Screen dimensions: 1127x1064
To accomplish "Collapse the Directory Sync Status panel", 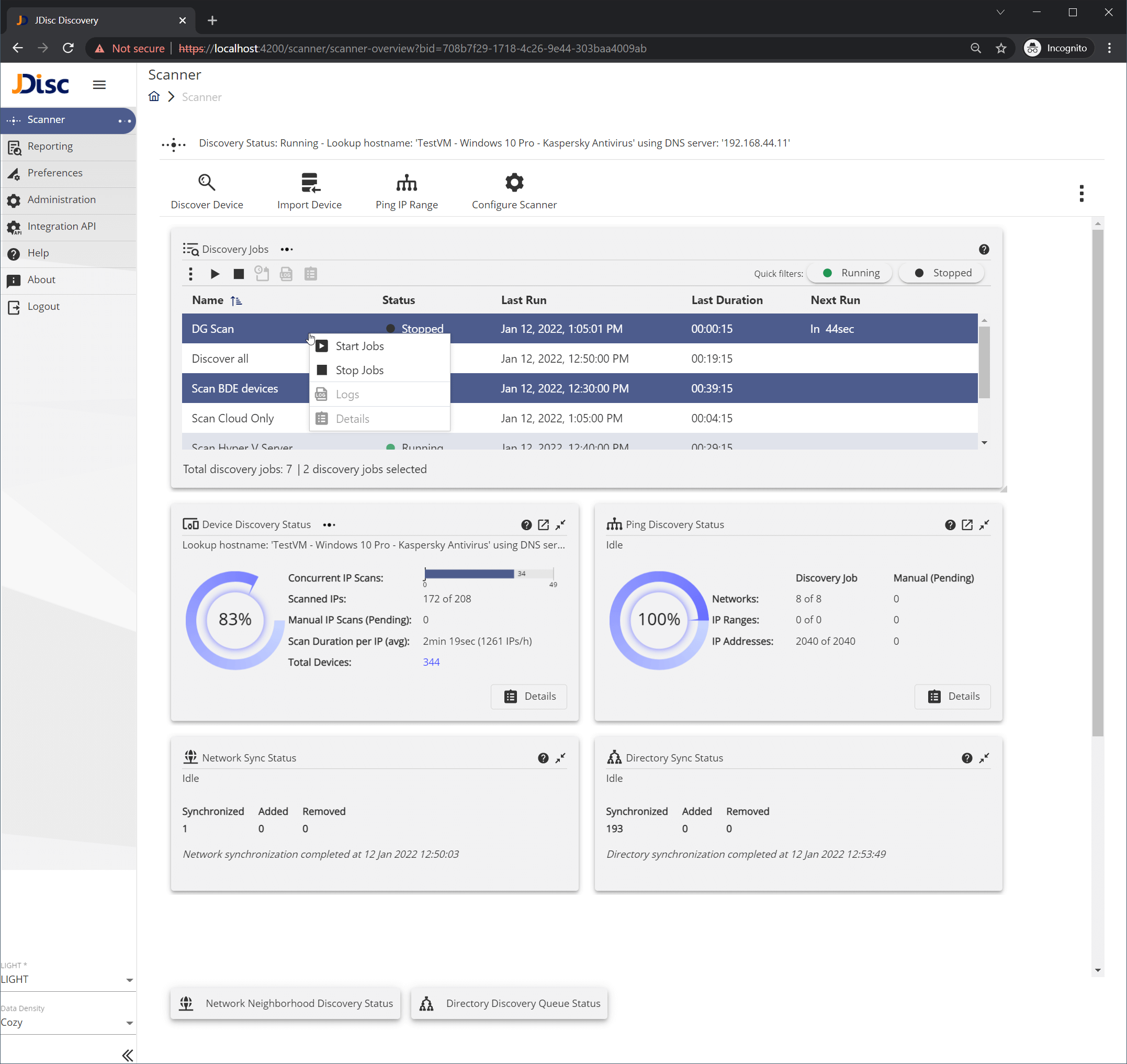I will click(984, 758).
